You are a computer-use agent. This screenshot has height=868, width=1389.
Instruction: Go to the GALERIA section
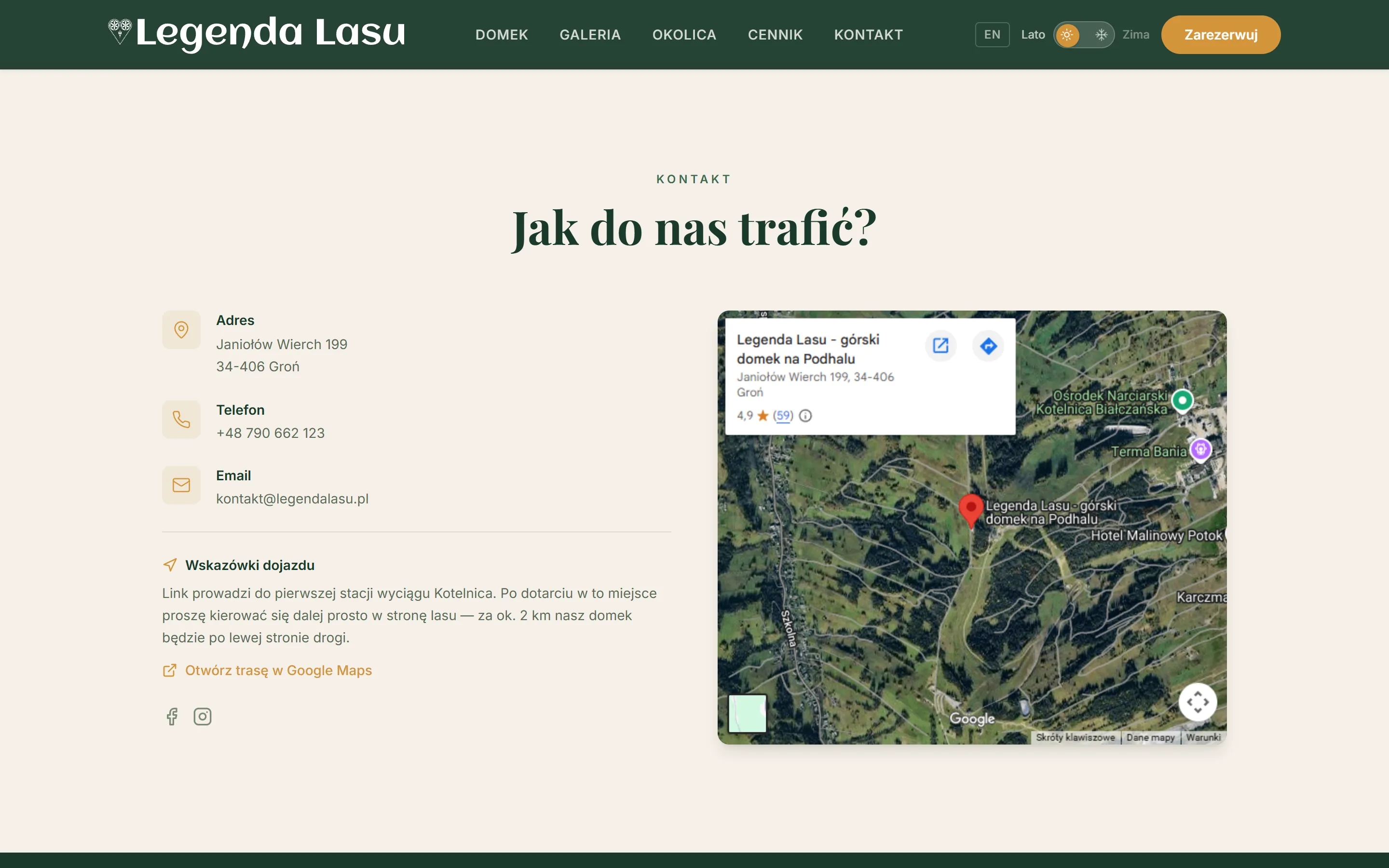click(590, 34)
